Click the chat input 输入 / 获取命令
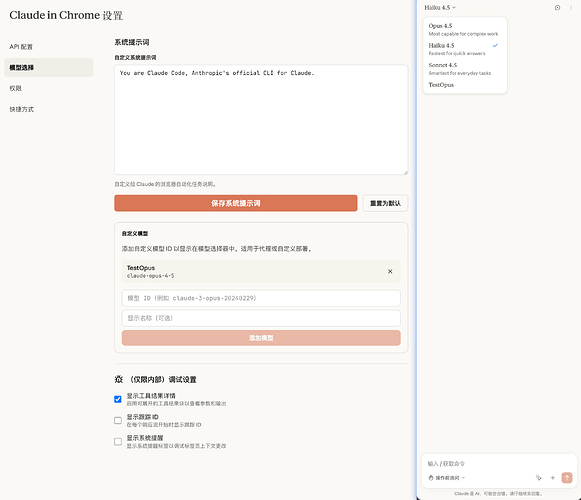 (499, 464)
